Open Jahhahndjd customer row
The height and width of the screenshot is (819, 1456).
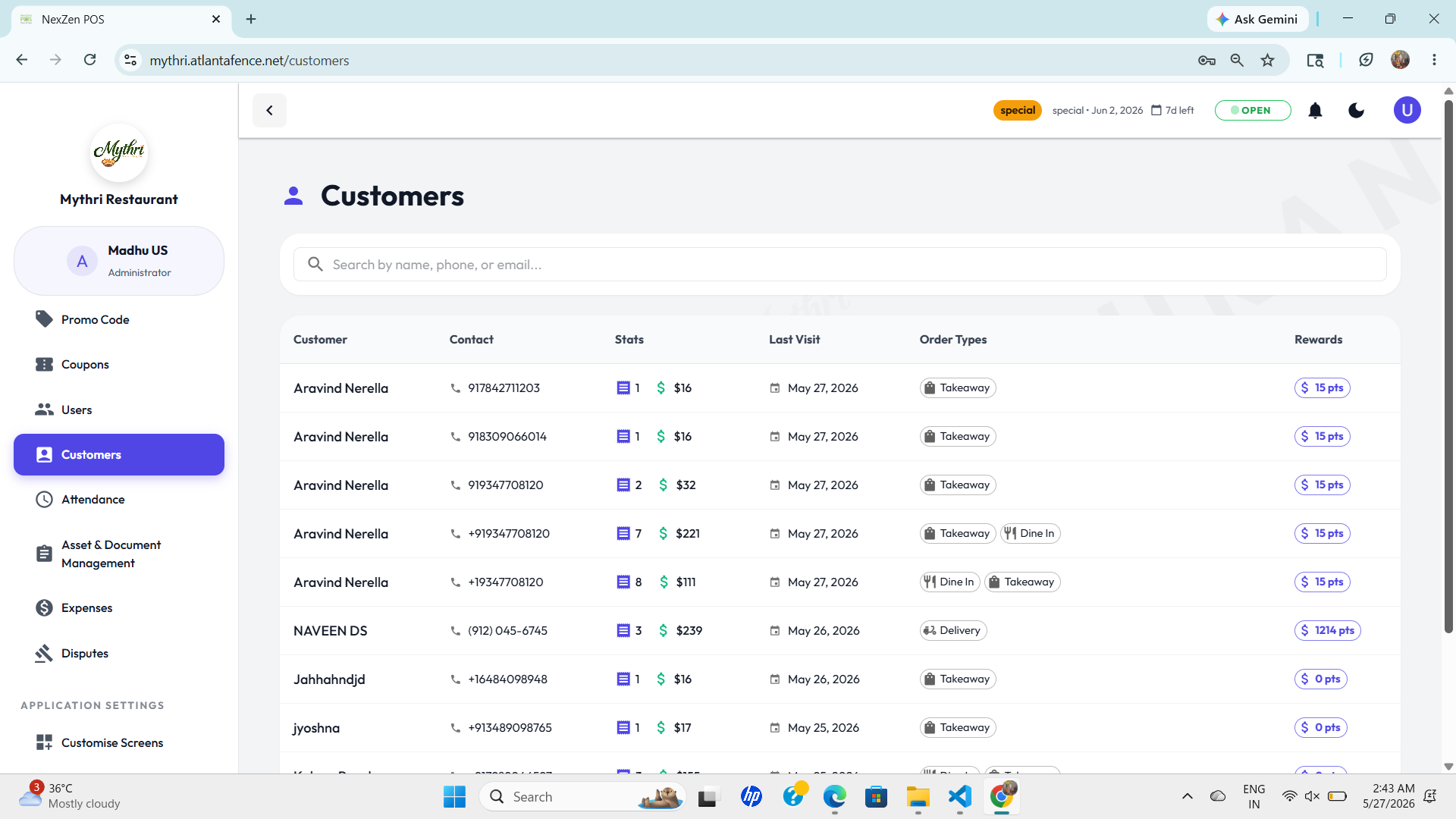point(839,679)
